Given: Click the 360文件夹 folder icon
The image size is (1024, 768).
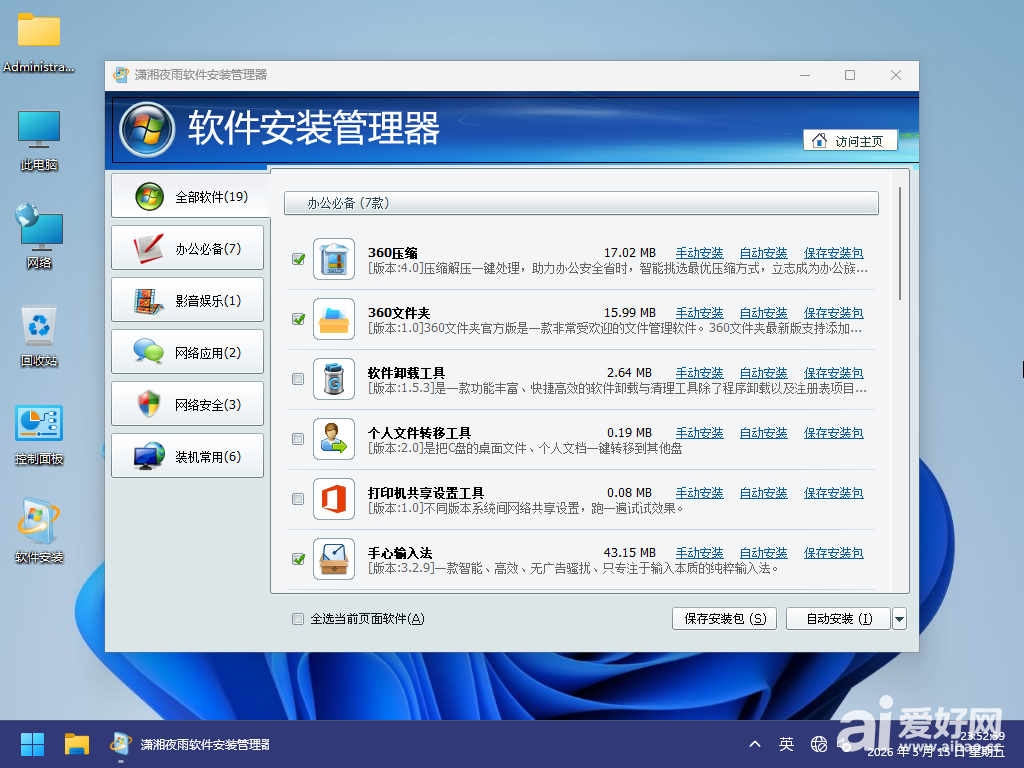Looking at the screenshot, I should coord(334,319).
